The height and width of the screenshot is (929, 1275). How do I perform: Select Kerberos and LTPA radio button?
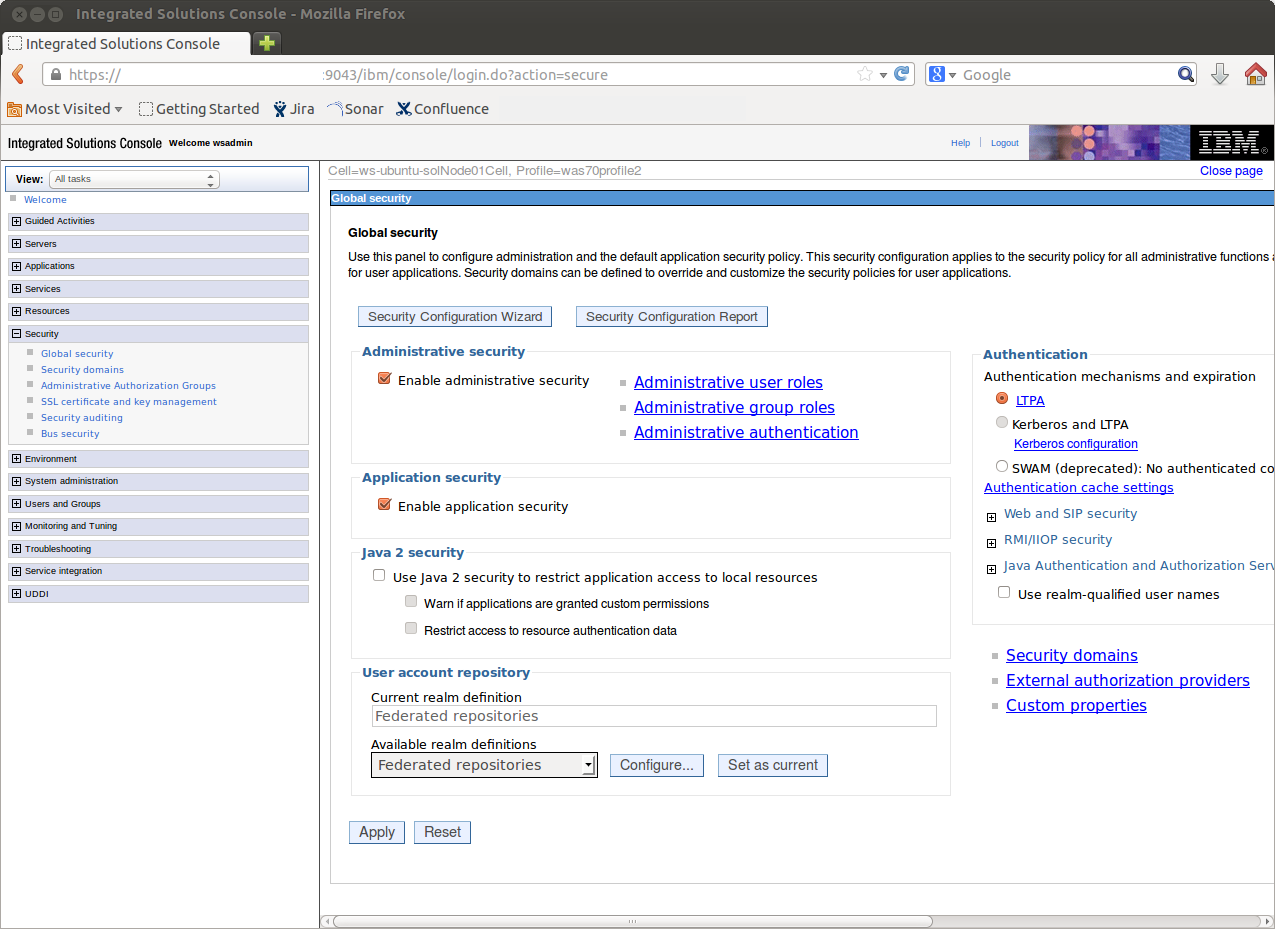point(1002,423)
